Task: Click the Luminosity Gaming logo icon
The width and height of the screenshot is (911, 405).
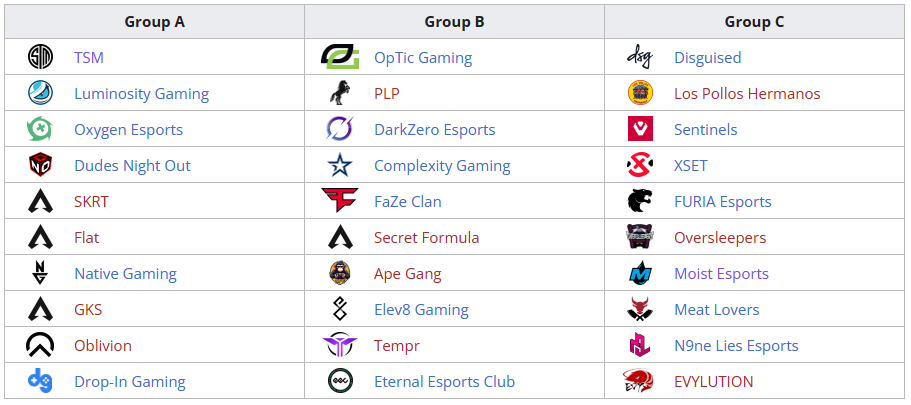Action: coord(40,93)
